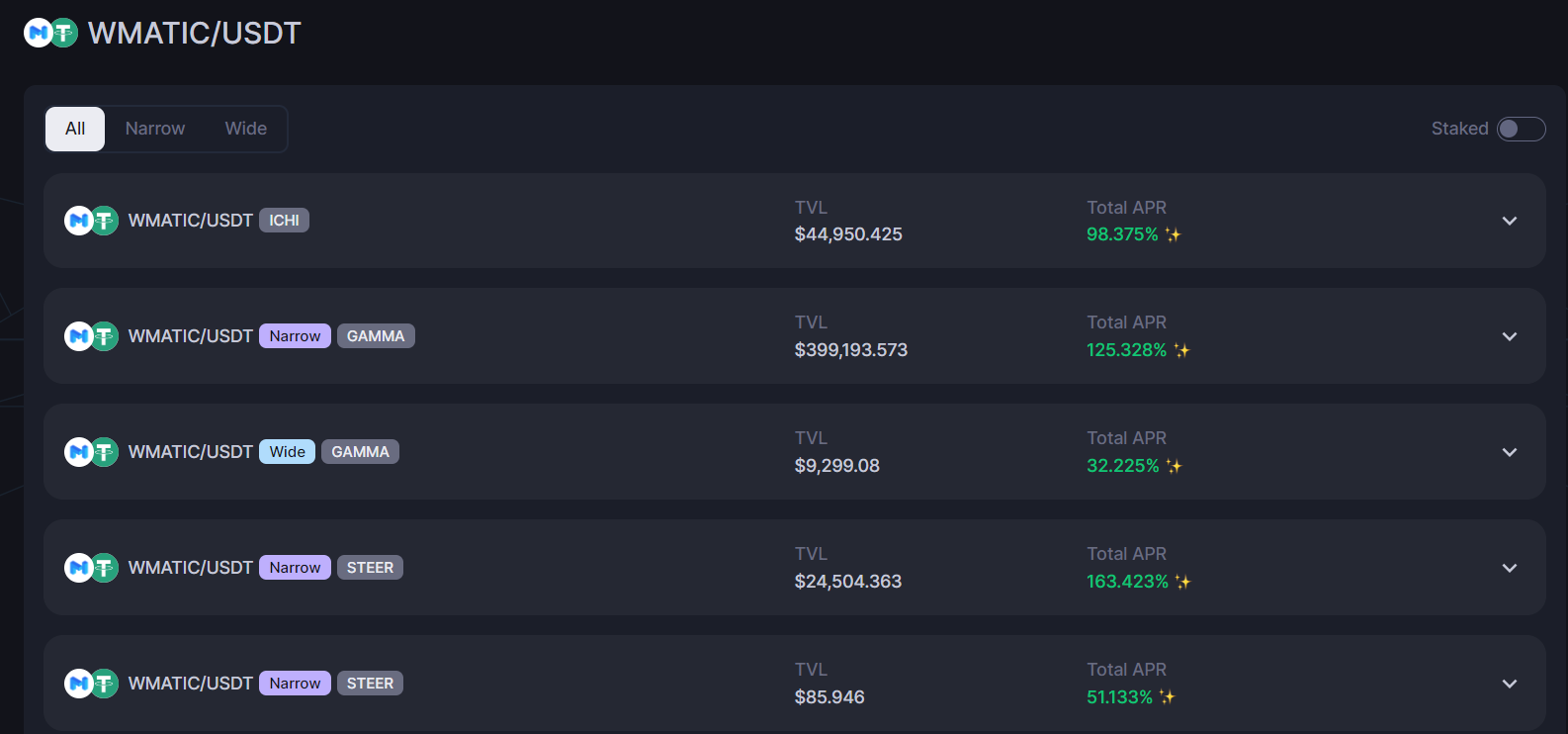Expand the STEER row with 51.133% APR
1568x734 pixels.
(x=1510, y=684)
